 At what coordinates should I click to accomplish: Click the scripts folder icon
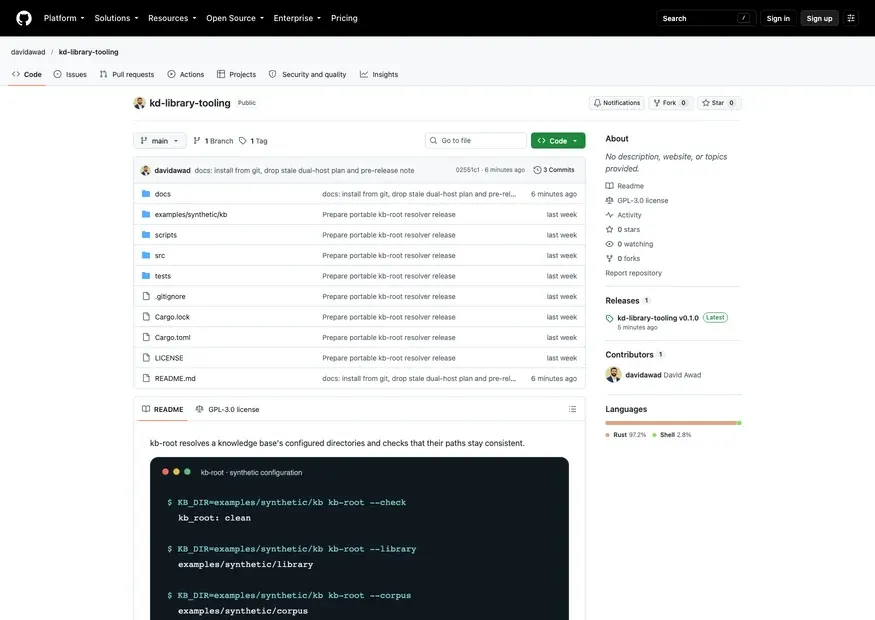(x=146, y=235)
